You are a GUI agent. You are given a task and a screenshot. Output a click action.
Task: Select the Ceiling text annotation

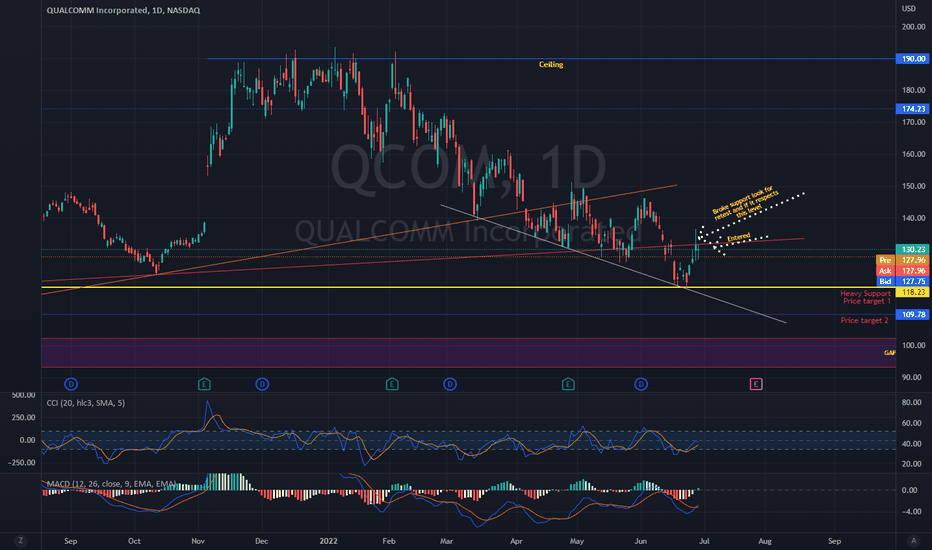click(551, 64)
